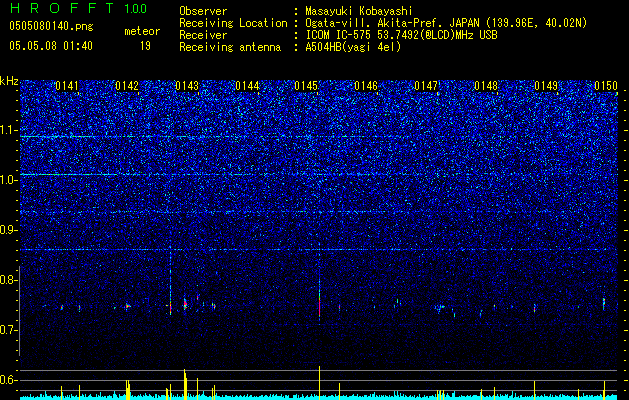This screenshot has width=629, height=400.
Task: Click the 0144 time marker
Action: coord(247,86)
